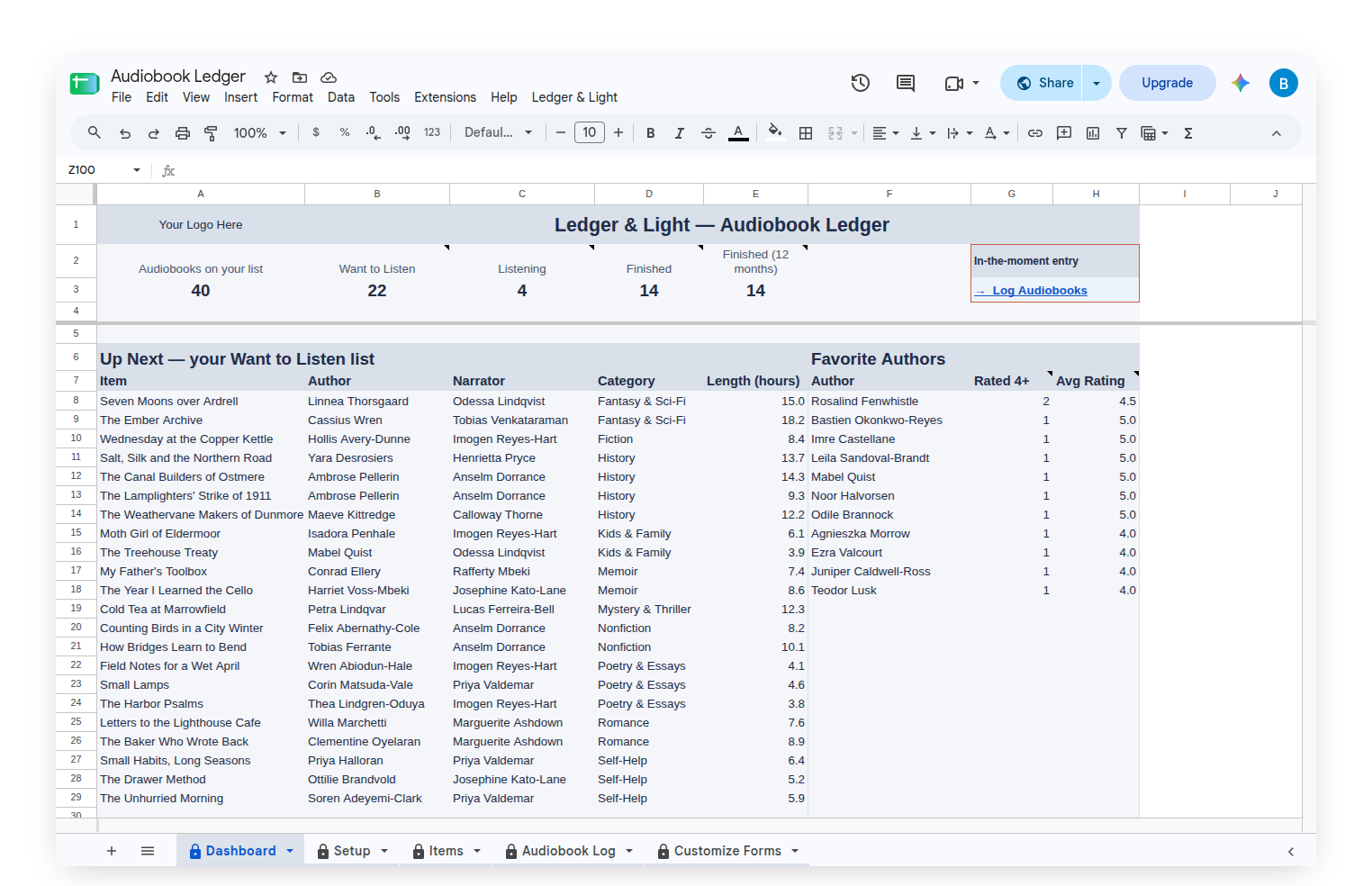Collapse the toolbar with chevron up

pos(1277,133)
